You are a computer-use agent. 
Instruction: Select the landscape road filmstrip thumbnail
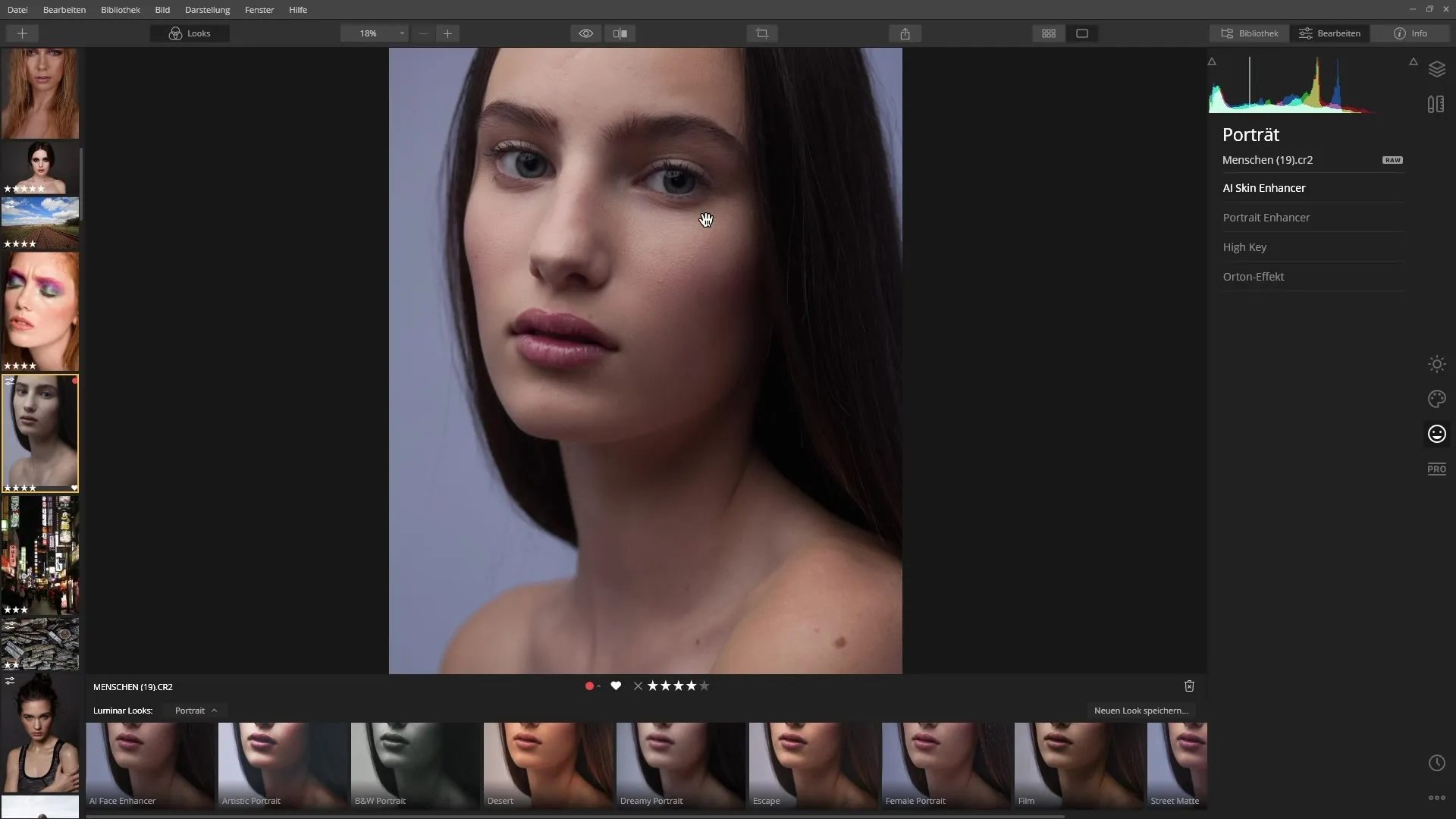[40, 224]
